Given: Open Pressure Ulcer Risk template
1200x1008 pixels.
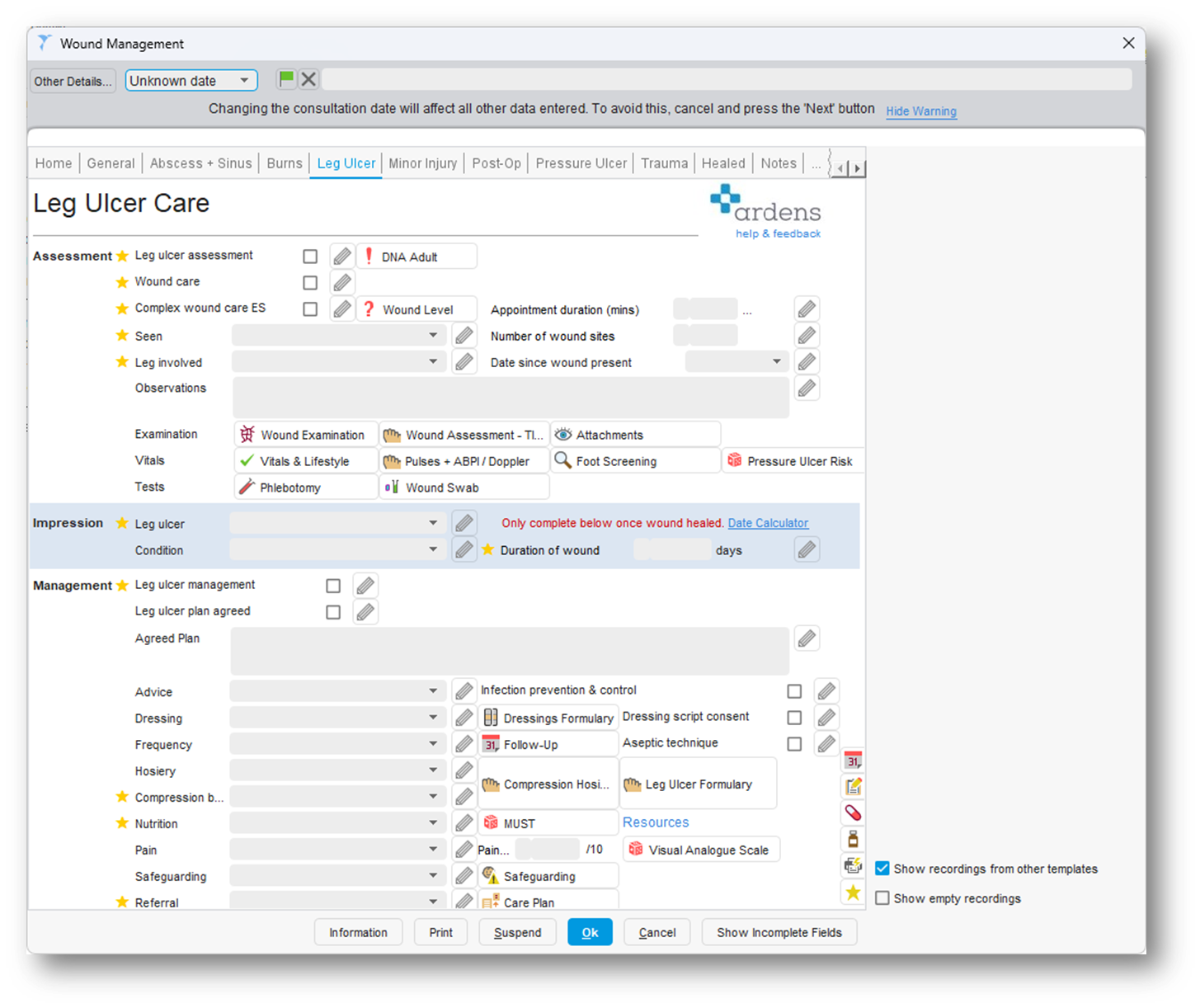Looking at the screenshot, I should [x=793, y=461].
